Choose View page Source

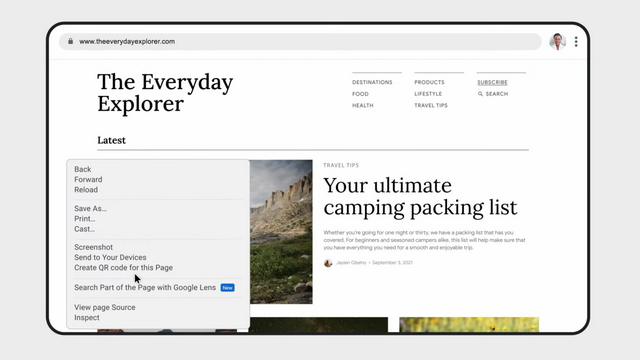tap(104, 307)
